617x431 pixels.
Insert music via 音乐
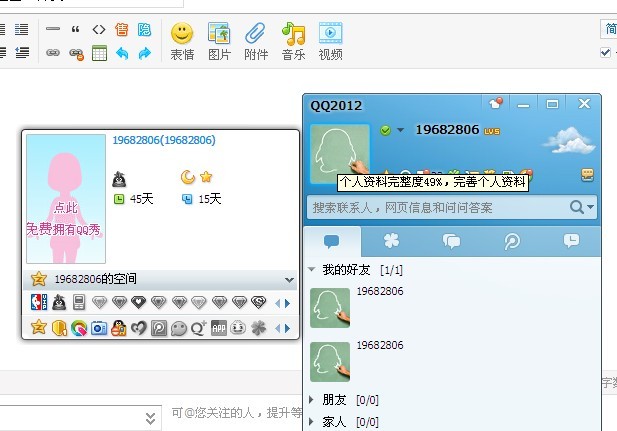coord(293,42)
